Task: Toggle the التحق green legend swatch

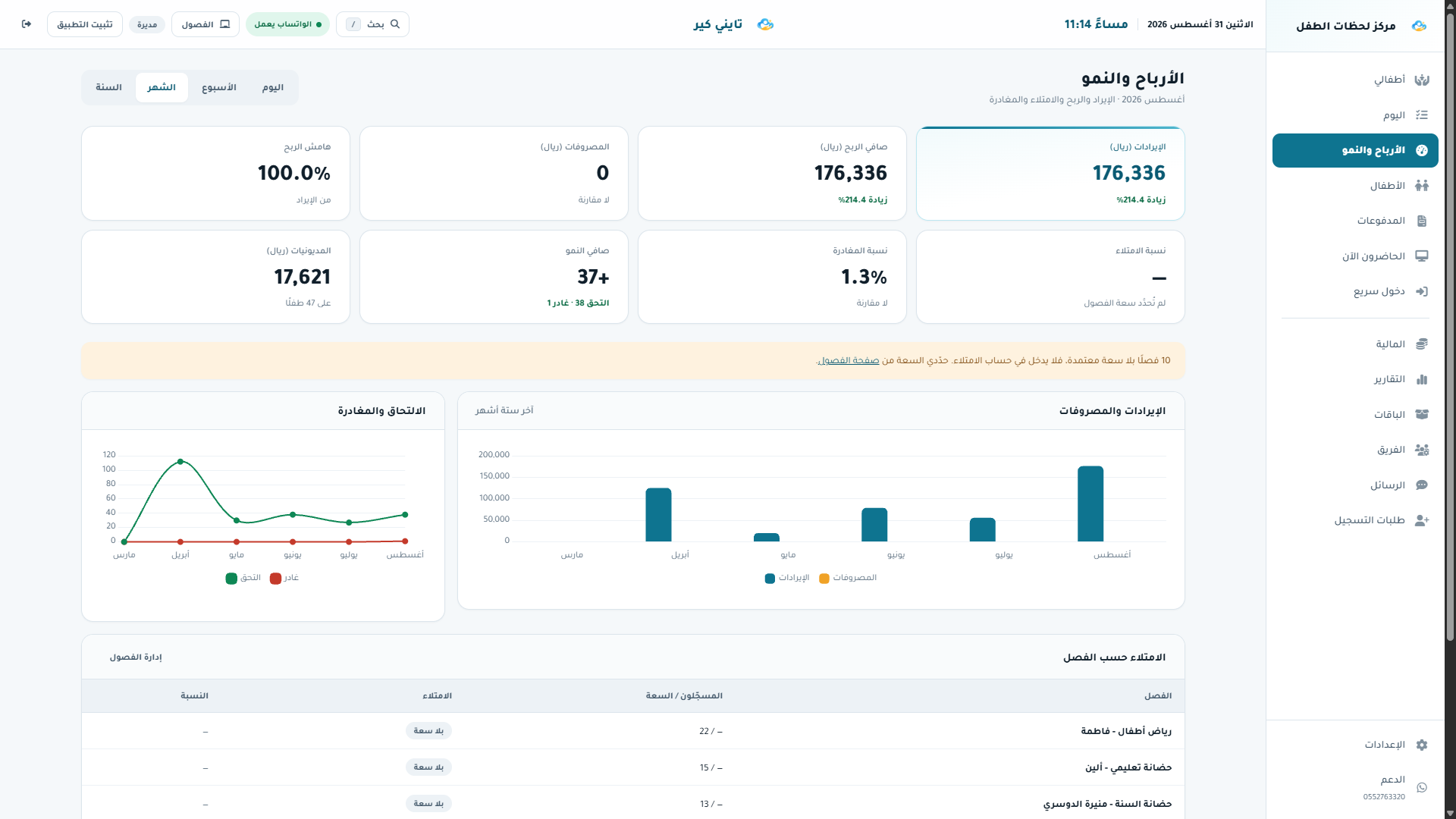Action: point(231,579)
